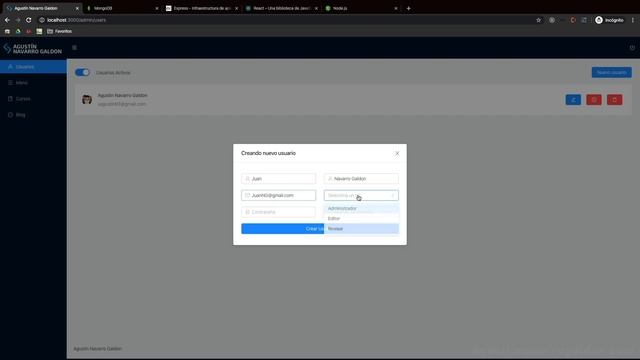Open the role selection dropdown

pyautogui.click(x=361, y=196)
